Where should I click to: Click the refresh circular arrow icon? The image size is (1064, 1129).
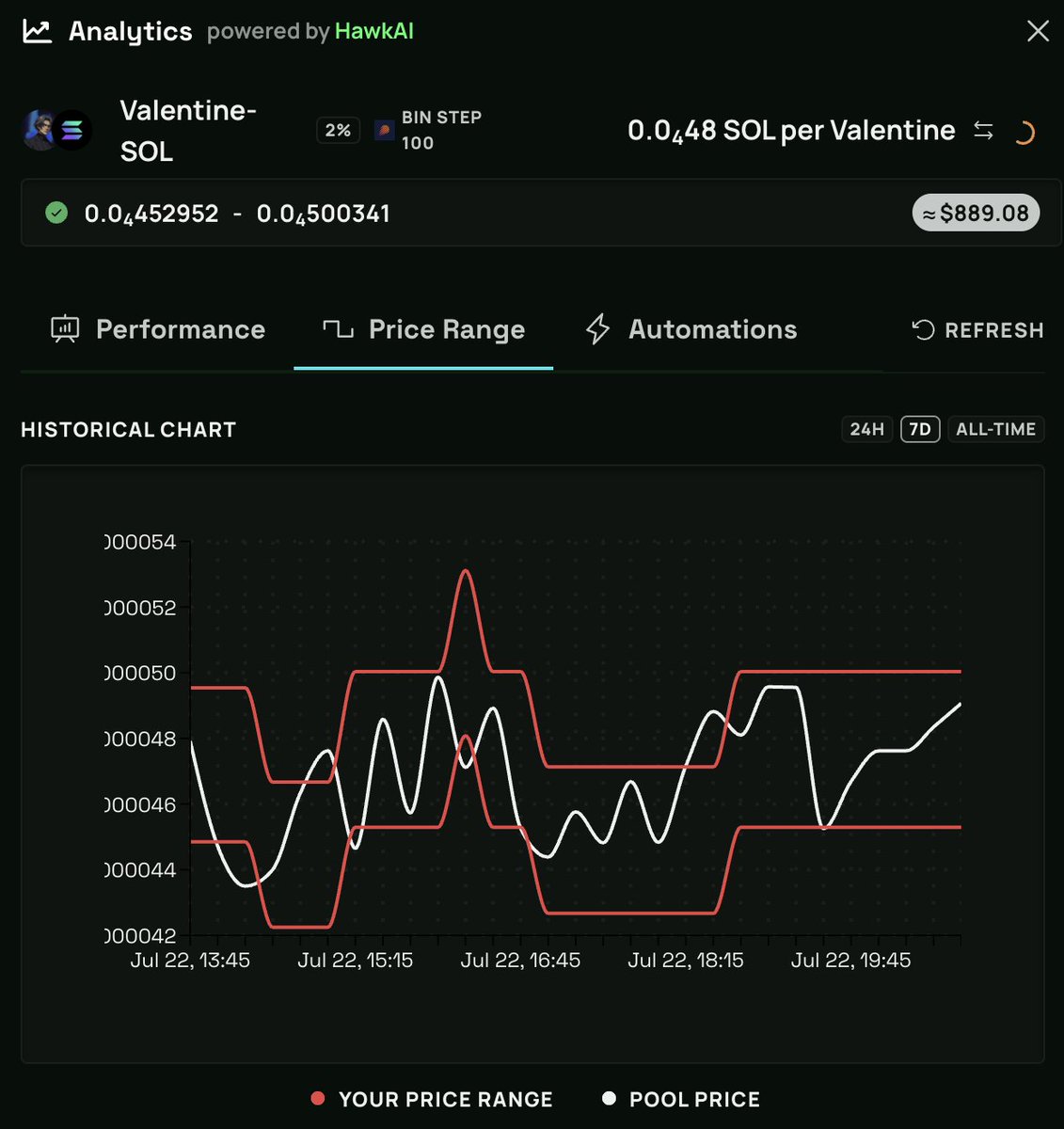coord(923,330)
